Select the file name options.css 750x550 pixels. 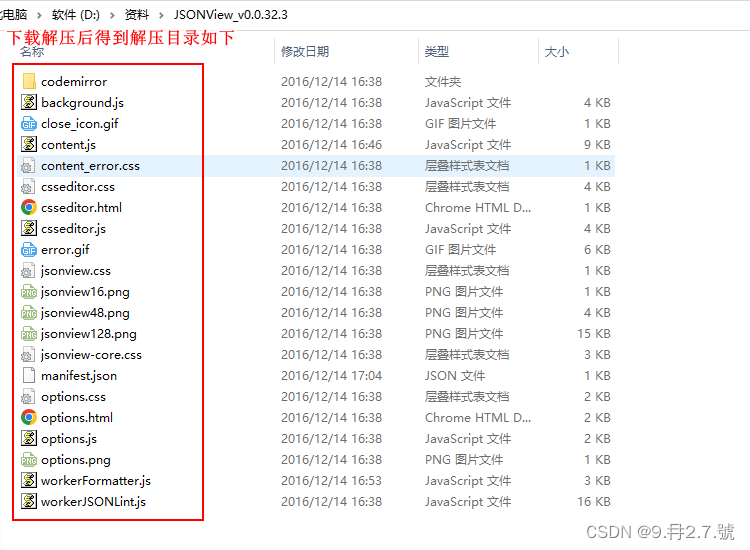(x=73, y=397)
